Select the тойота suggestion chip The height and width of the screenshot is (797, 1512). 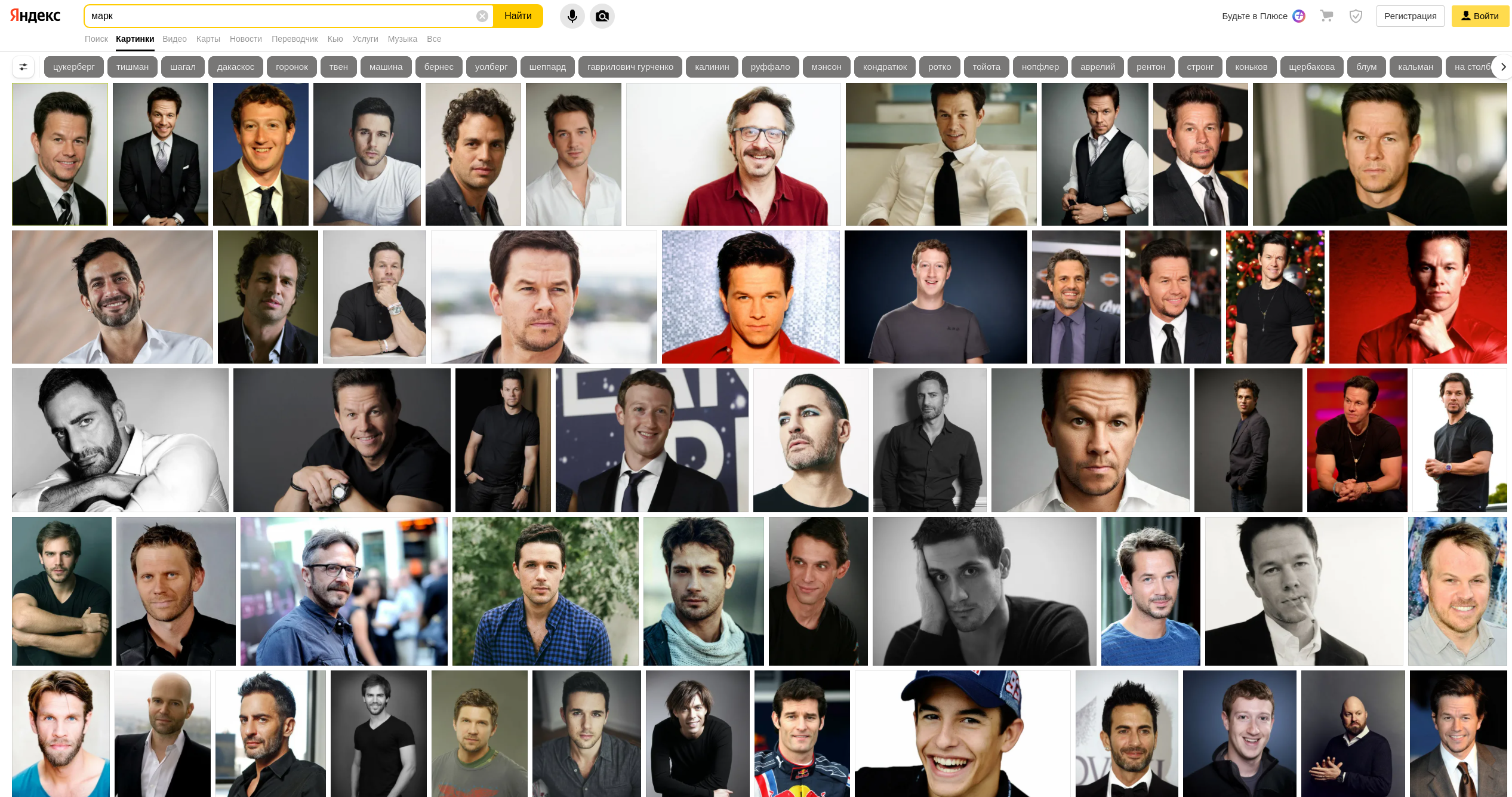pyautogui.click(x=986, y=67)
